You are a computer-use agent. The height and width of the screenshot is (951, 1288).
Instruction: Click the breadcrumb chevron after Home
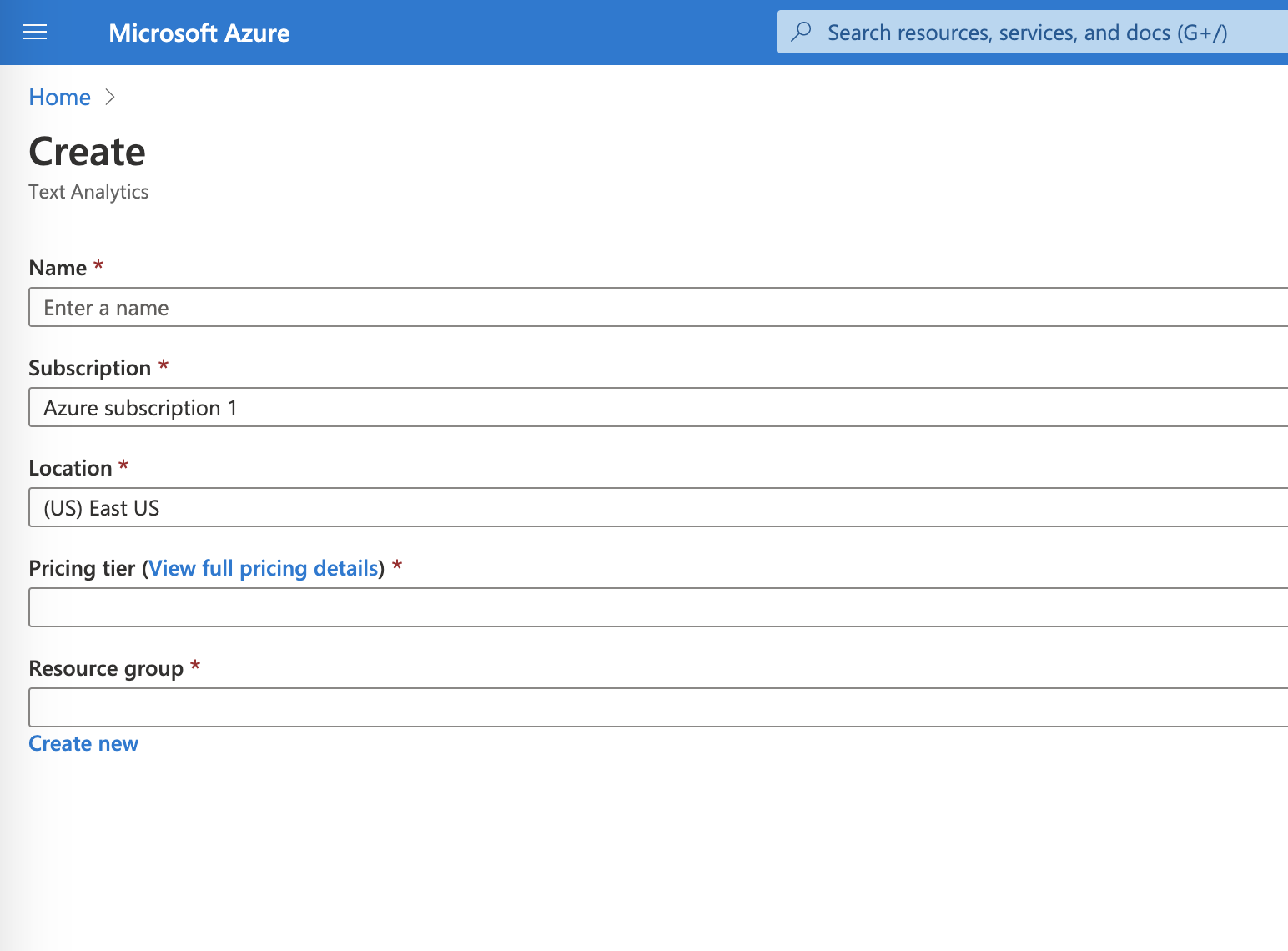point(110,97)
